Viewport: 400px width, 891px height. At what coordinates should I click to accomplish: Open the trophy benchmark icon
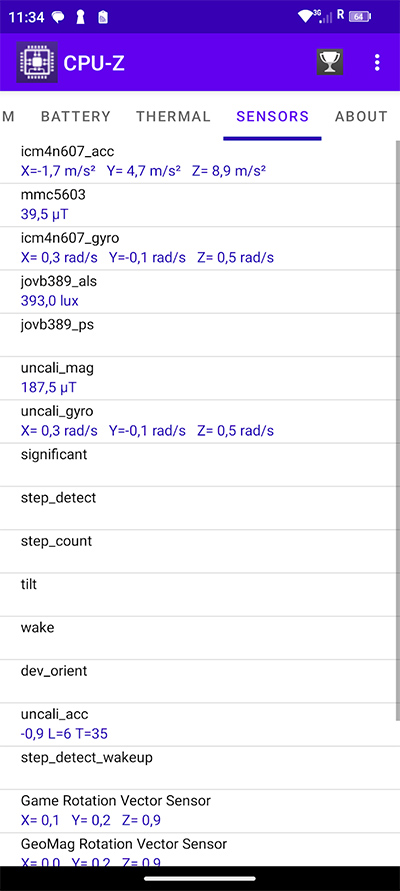point(330,63)
